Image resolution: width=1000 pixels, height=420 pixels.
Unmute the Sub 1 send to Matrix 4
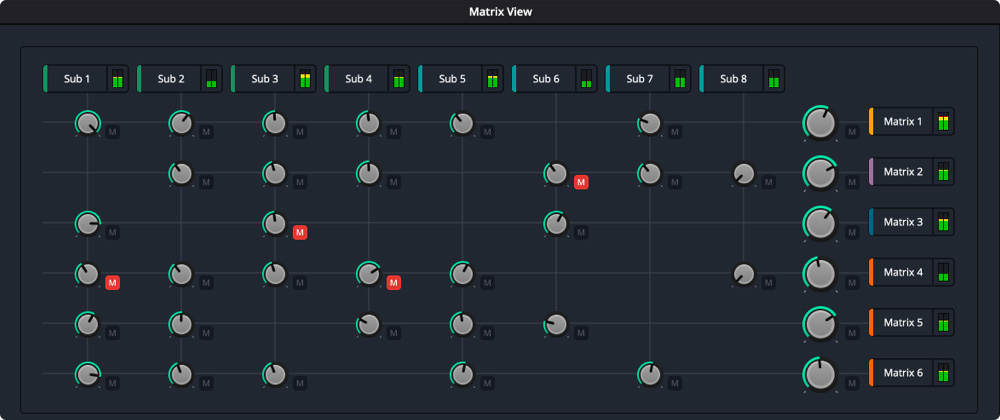[113, 282]
